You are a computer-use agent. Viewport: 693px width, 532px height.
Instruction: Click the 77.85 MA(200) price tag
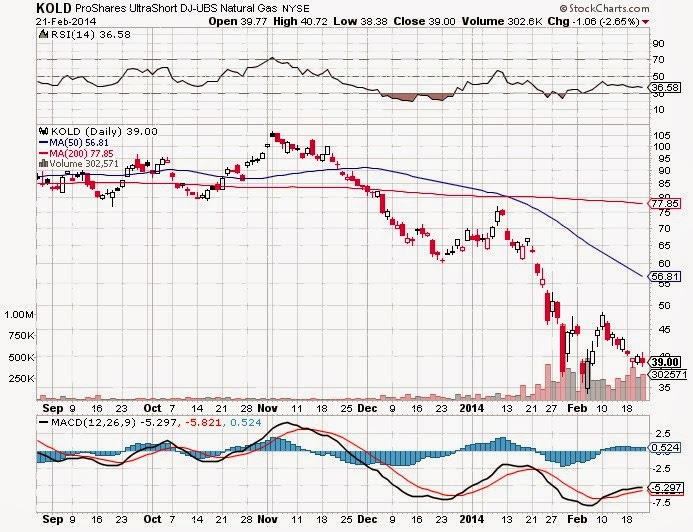(666, 203)
